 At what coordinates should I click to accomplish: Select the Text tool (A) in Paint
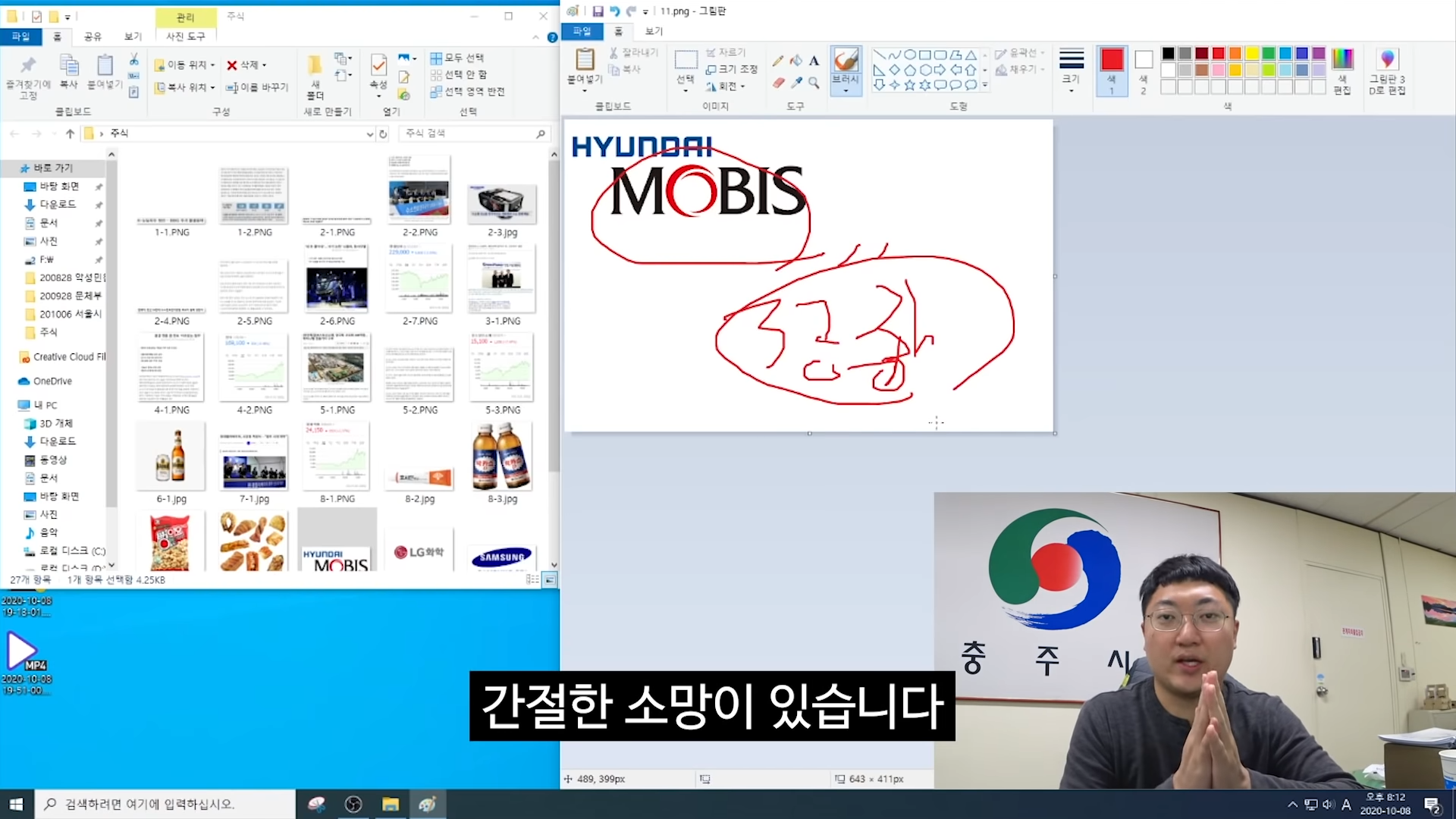(x=814, y=61)
